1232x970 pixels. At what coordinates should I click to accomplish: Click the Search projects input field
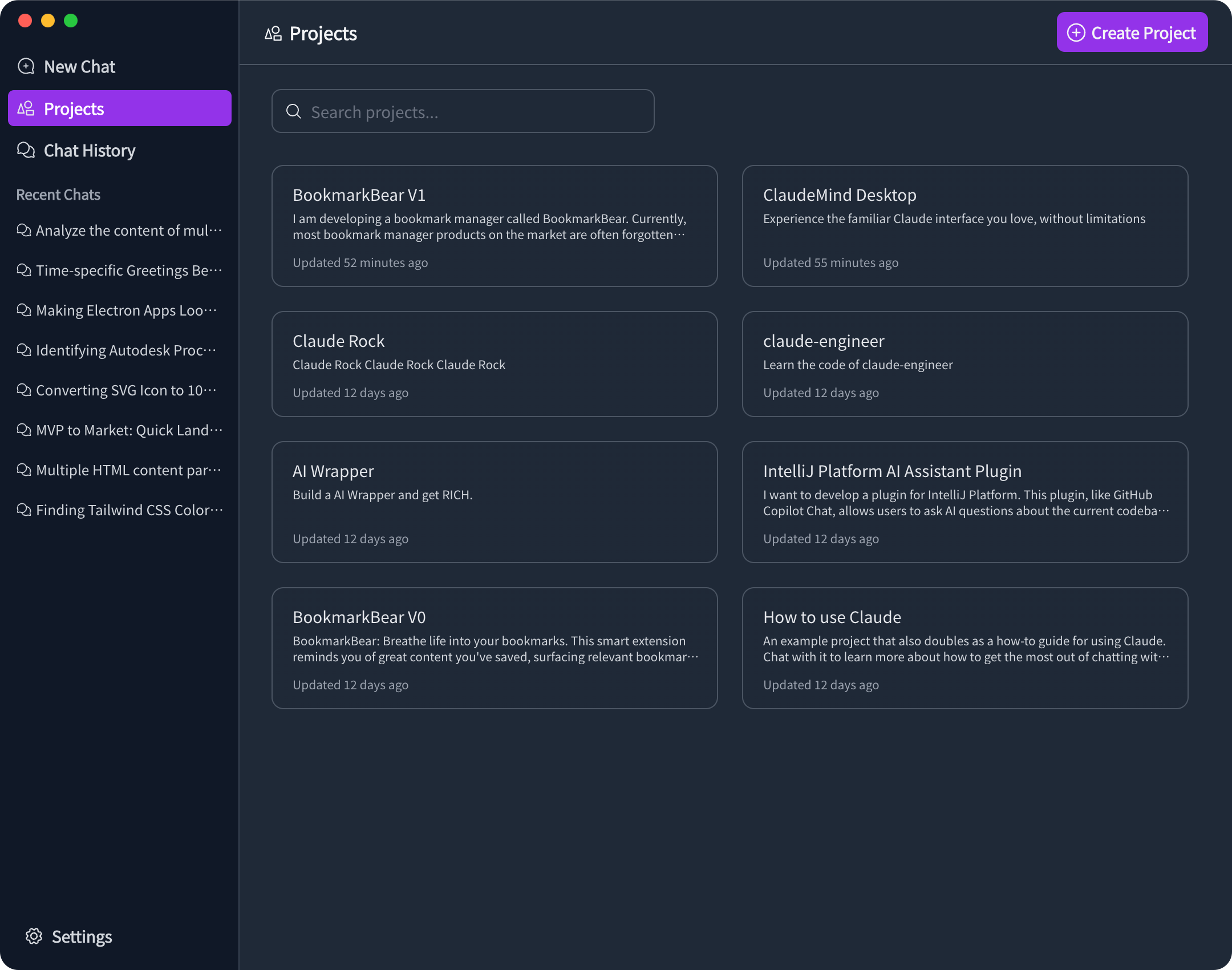(462, 111)
